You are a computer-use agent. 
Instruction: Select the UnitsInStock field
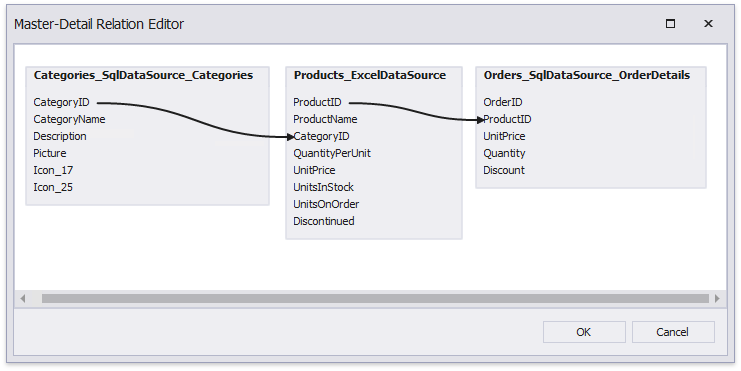323,188
